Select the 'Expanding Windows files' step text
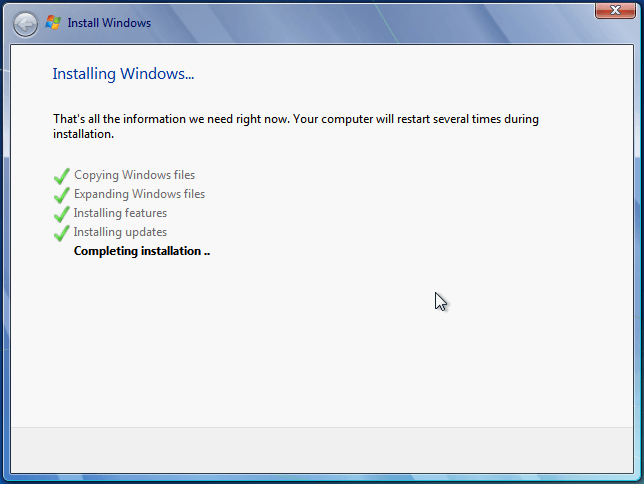This screenshot has width=644, height=484. click(x=139, y=194)
